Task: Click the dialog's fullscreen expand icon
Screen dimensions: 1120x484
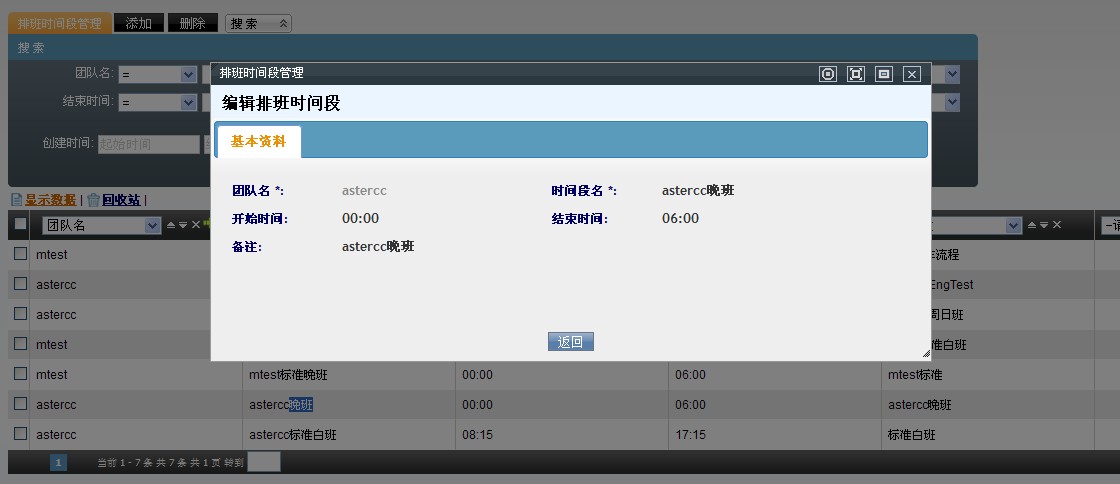Action: 855,73
